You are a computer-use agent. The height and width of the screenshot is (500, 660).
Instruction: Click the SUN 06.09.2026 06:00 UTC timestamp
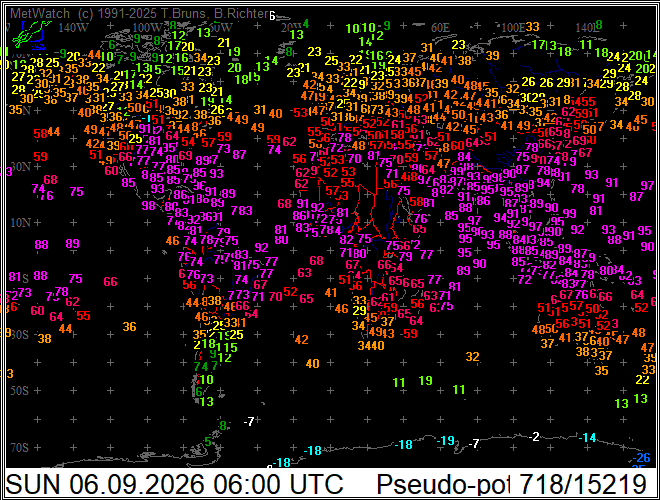174,484
